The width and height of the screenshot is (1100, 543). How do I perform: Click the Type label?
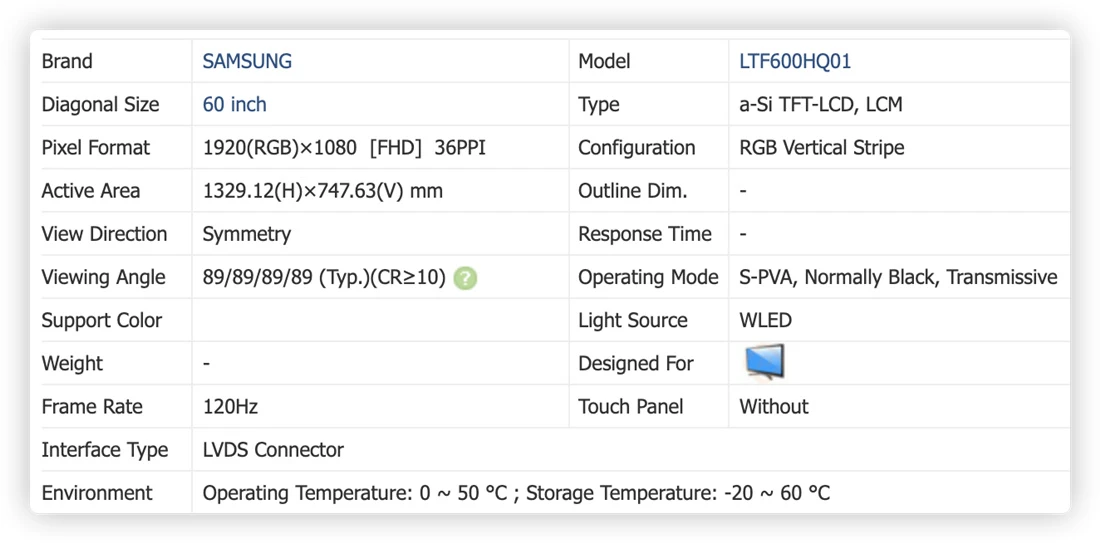(598, 105)
